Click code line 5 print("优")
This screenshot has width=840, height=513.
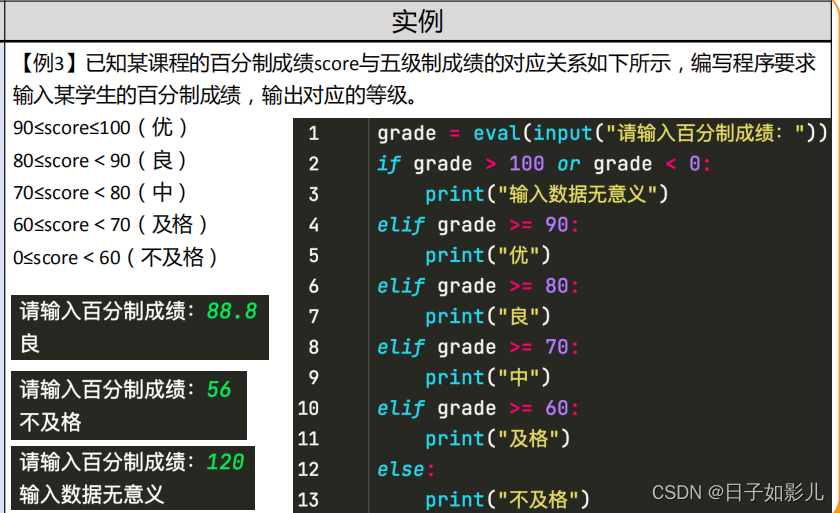coord(488,255)
